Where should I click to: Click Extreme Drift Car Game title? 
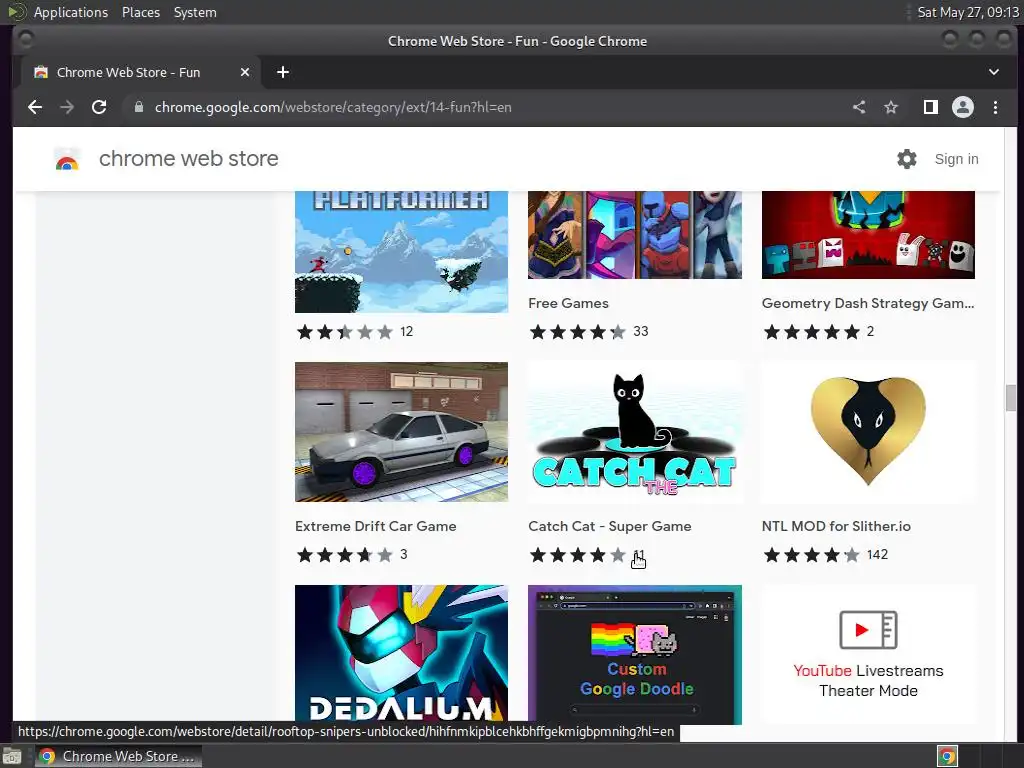click(x=376, y=526)
